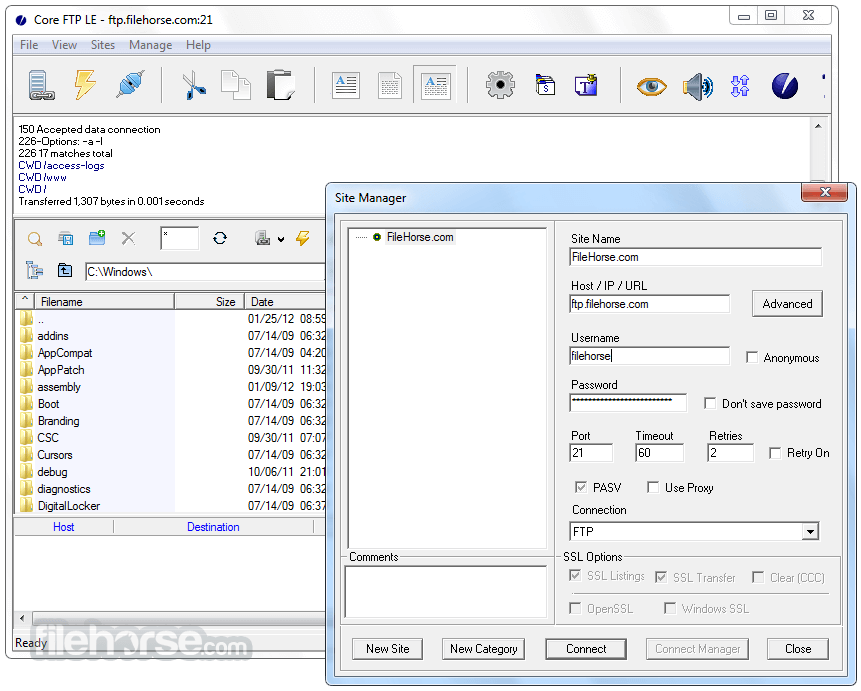Refresh local listing with circular arrows icon
This screenshot has height=691, width=861.
point(220,238)
